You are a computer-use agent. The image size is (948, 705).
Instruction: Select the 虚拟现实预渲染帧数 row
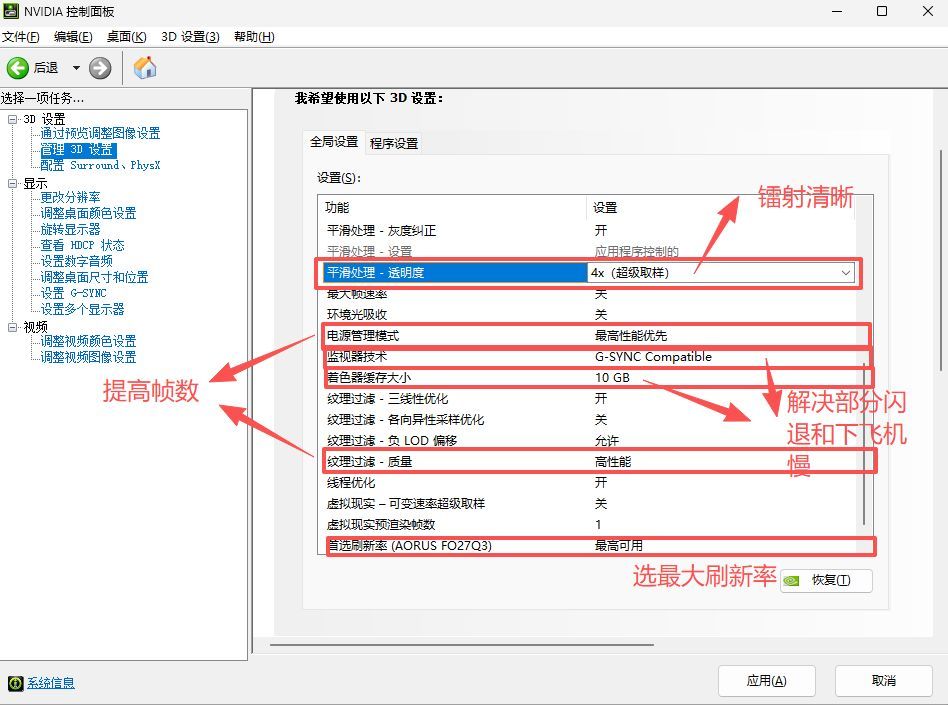591,524
